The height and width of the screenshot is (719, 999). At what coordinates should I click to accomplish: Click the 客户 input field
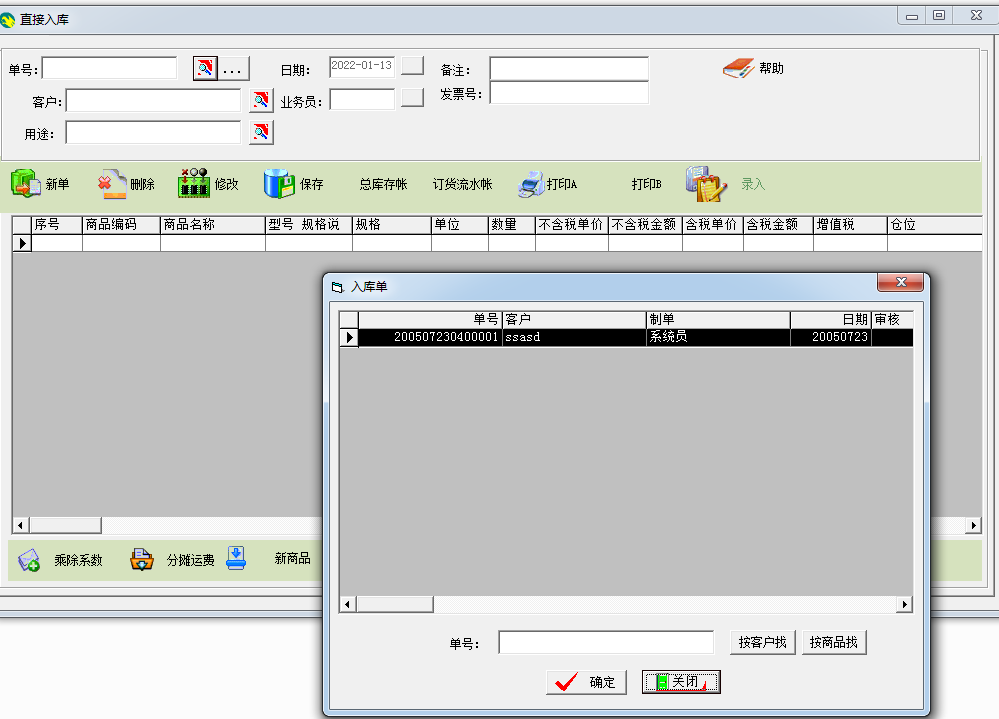(154, 101)
